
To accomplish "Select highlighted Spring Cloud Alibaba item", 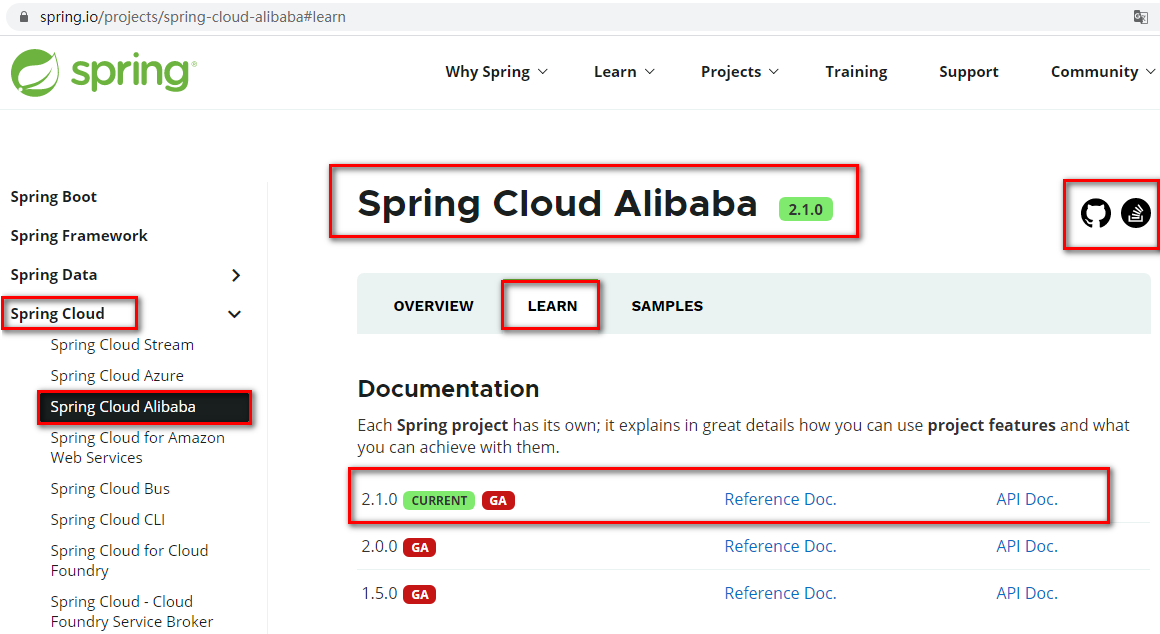I will click(144, 407).
